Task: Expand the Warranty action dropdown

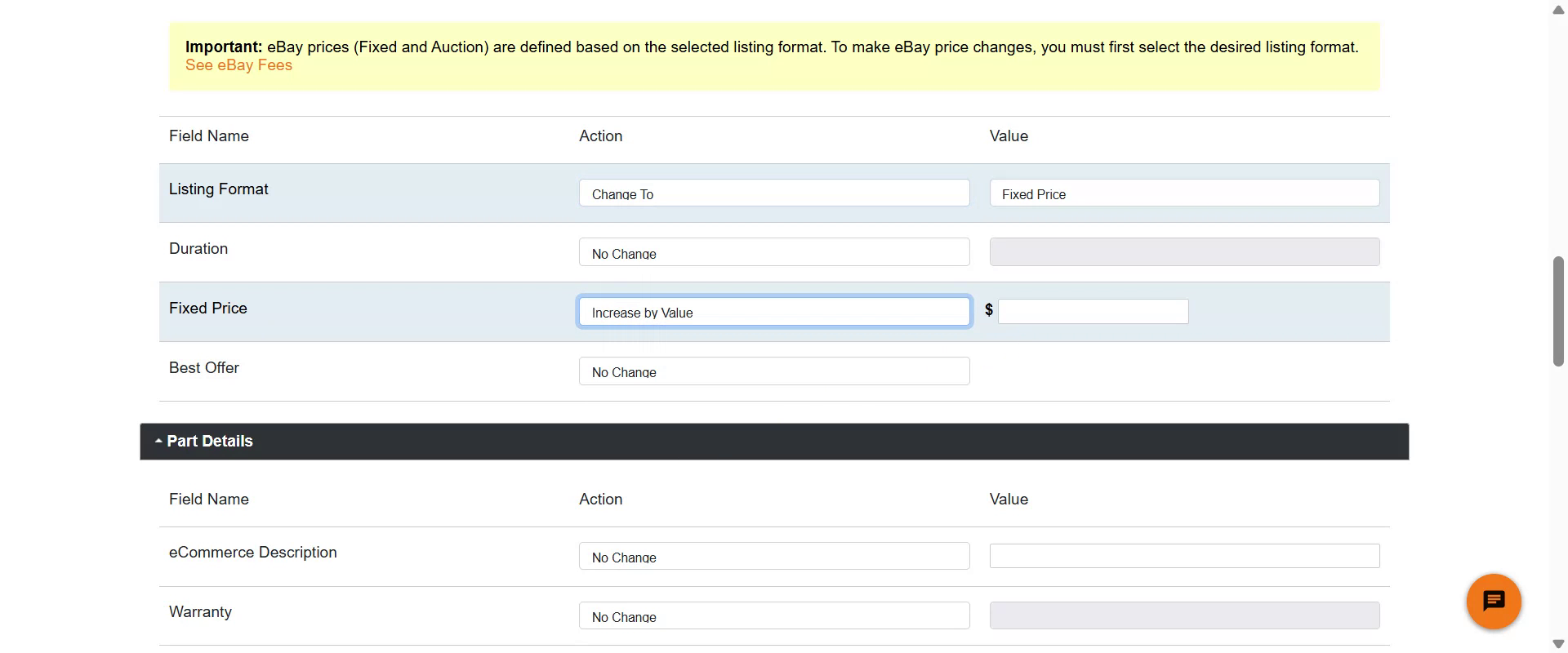Action: coord(773,616)
